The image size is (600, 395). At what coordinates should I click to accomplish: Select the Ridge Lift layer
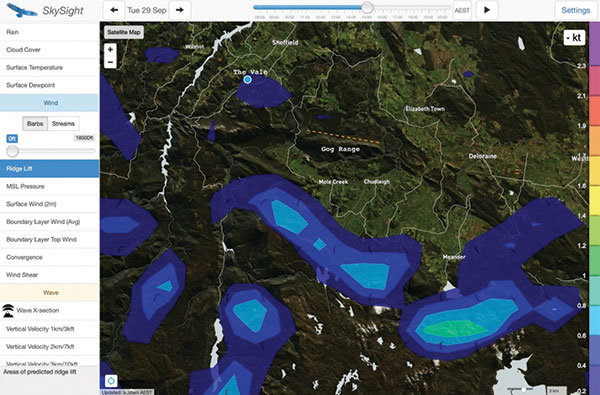pos(49,169)
